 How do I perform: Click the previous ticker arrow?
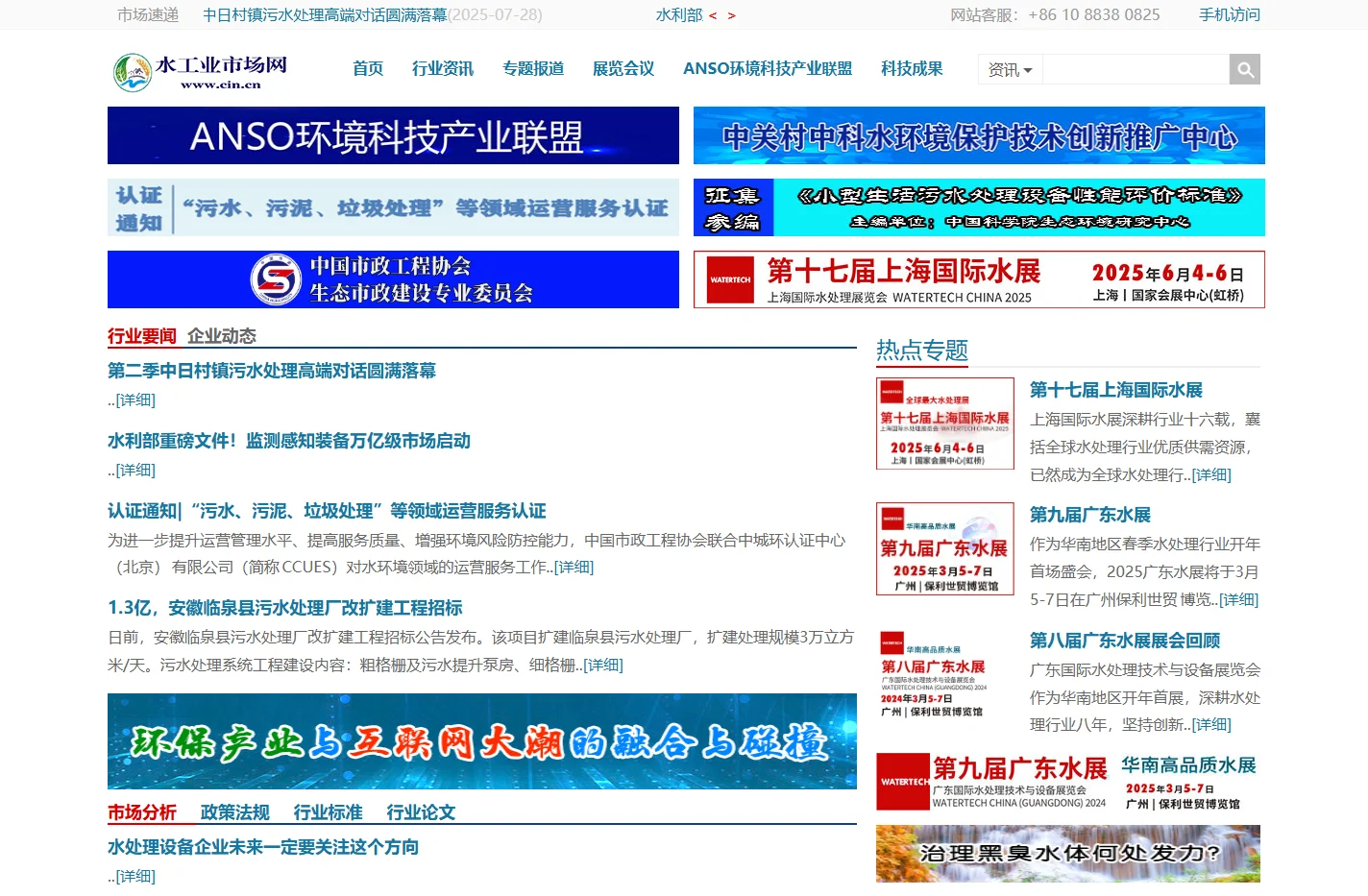713,15
